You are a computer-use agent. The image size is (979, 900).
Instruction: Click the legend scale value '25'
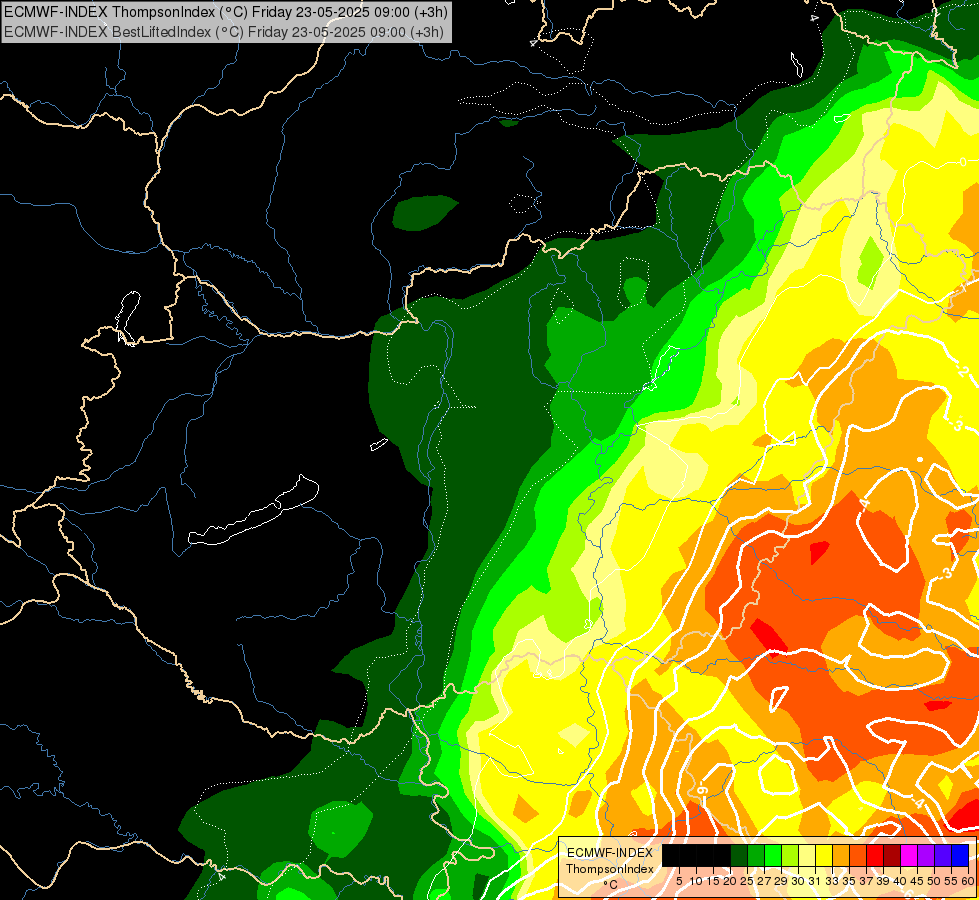point(747,881)
